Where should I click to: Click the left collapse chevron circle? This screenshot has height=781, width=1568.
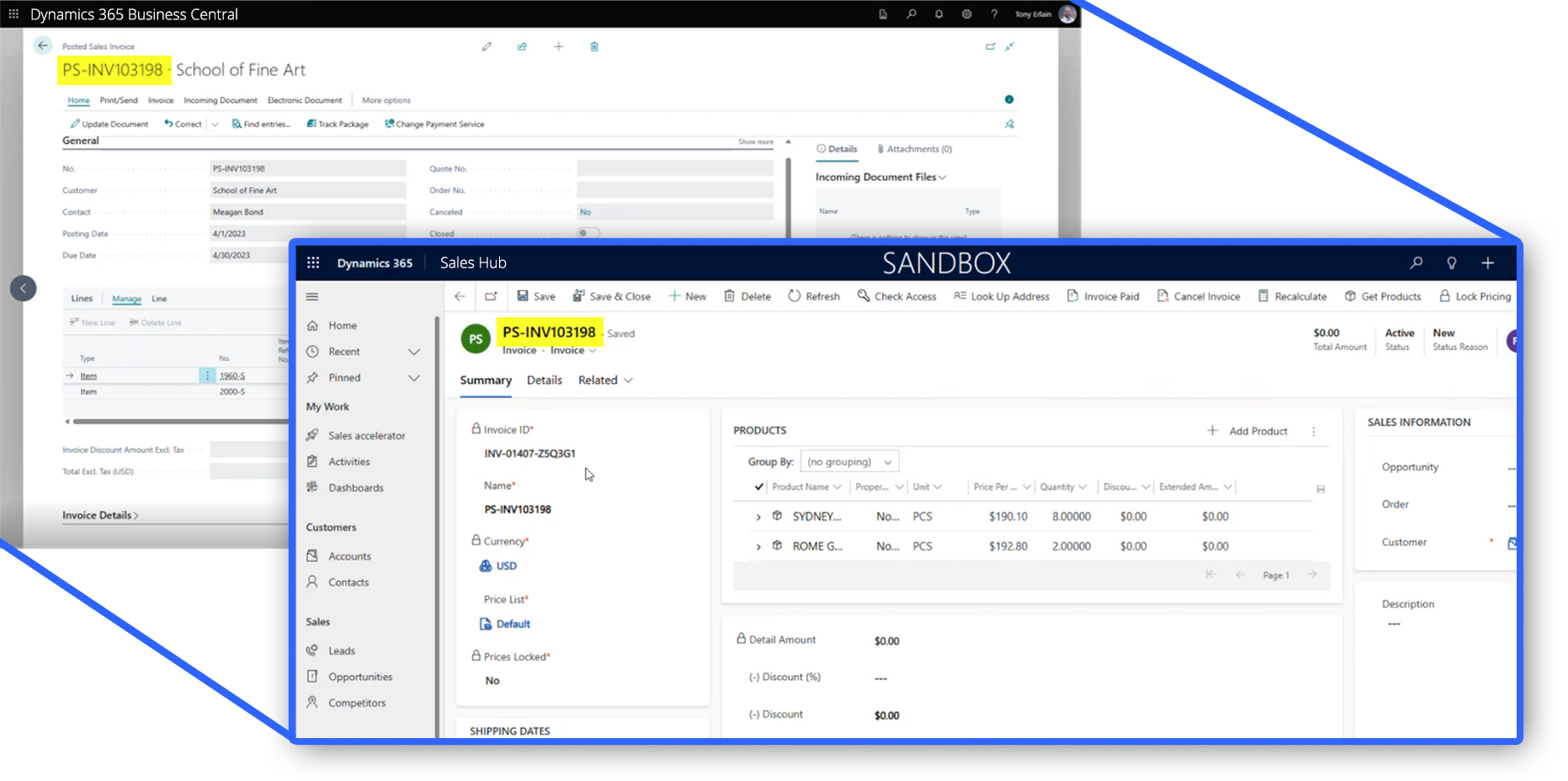point(23,289)
